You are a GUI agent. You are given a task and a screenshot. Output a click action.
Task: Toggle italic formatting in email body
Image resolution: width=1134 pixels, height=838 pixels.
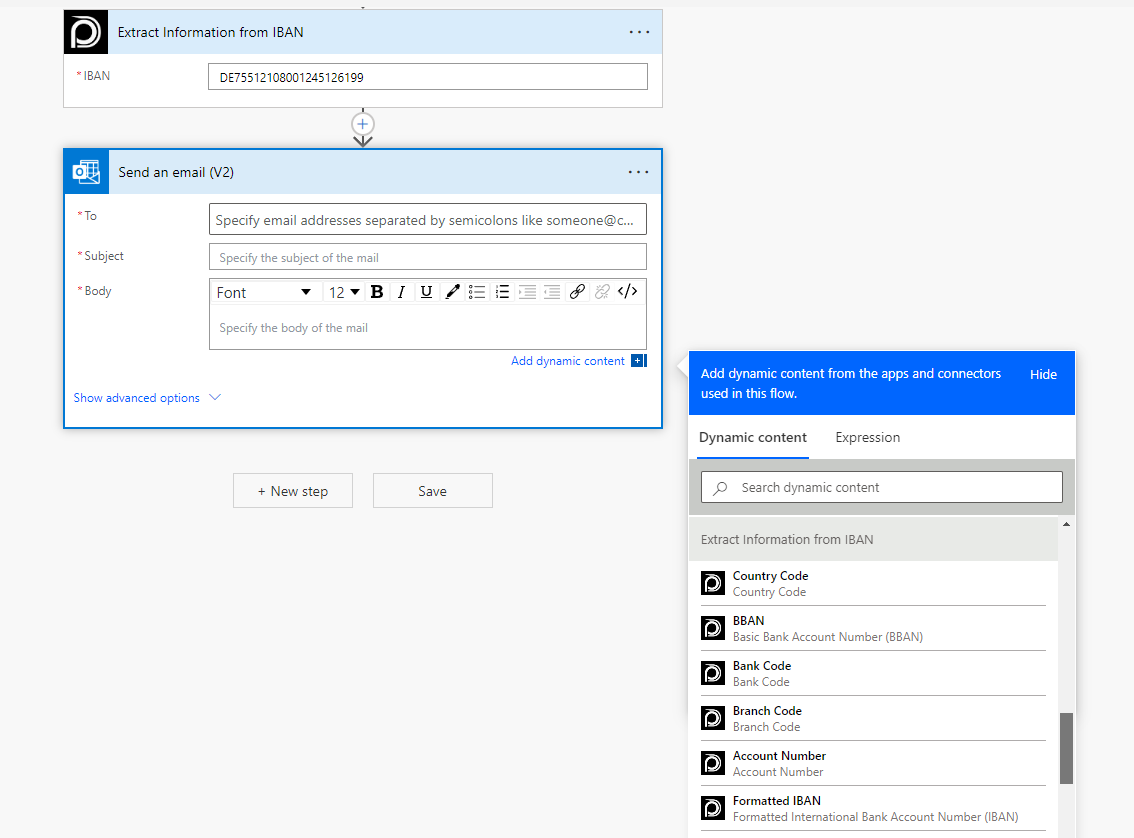tap(401, 292)
